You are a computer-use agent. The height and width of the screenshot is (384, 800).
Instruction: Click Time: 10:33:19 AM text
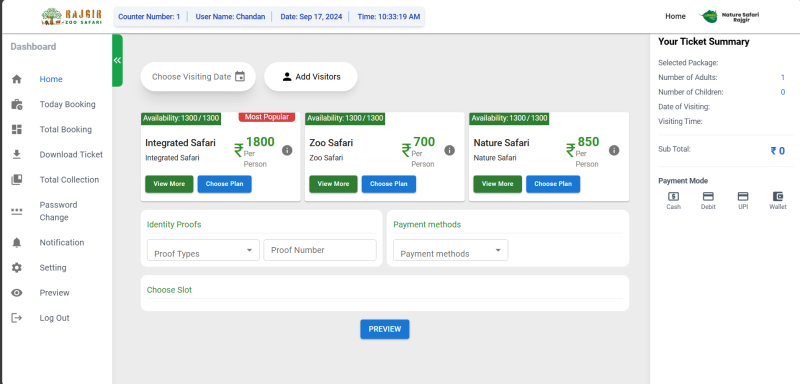click(389, 16)
